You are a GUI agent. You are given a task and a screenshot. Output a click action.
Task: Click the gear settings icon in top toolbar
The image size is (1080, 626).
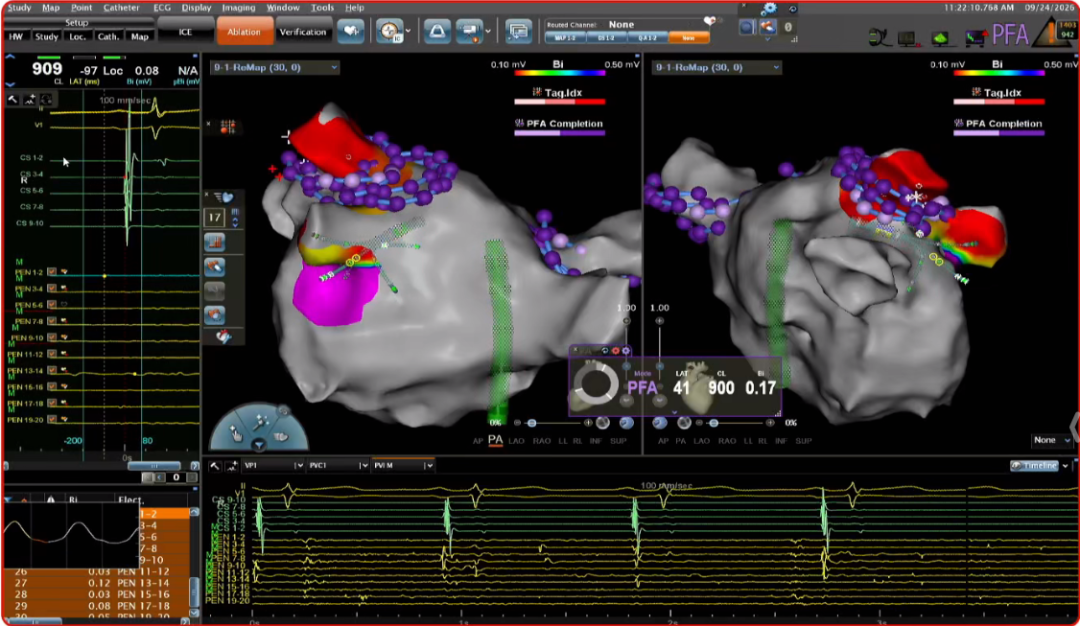[x=771, y=9]
